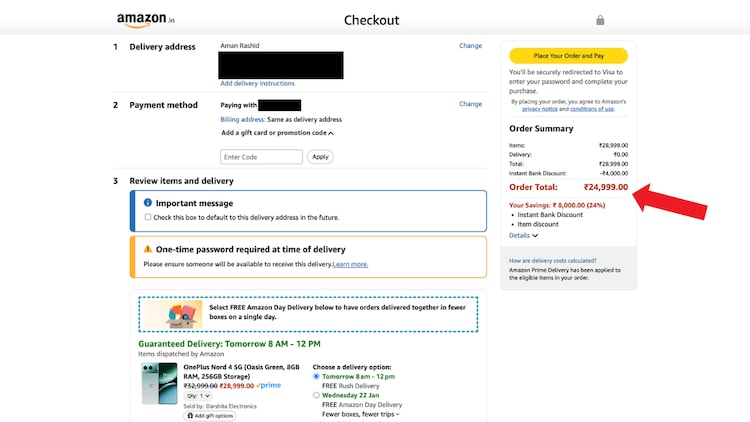
Task: Click the Important message info icon
Action: (x=148, y=203)
